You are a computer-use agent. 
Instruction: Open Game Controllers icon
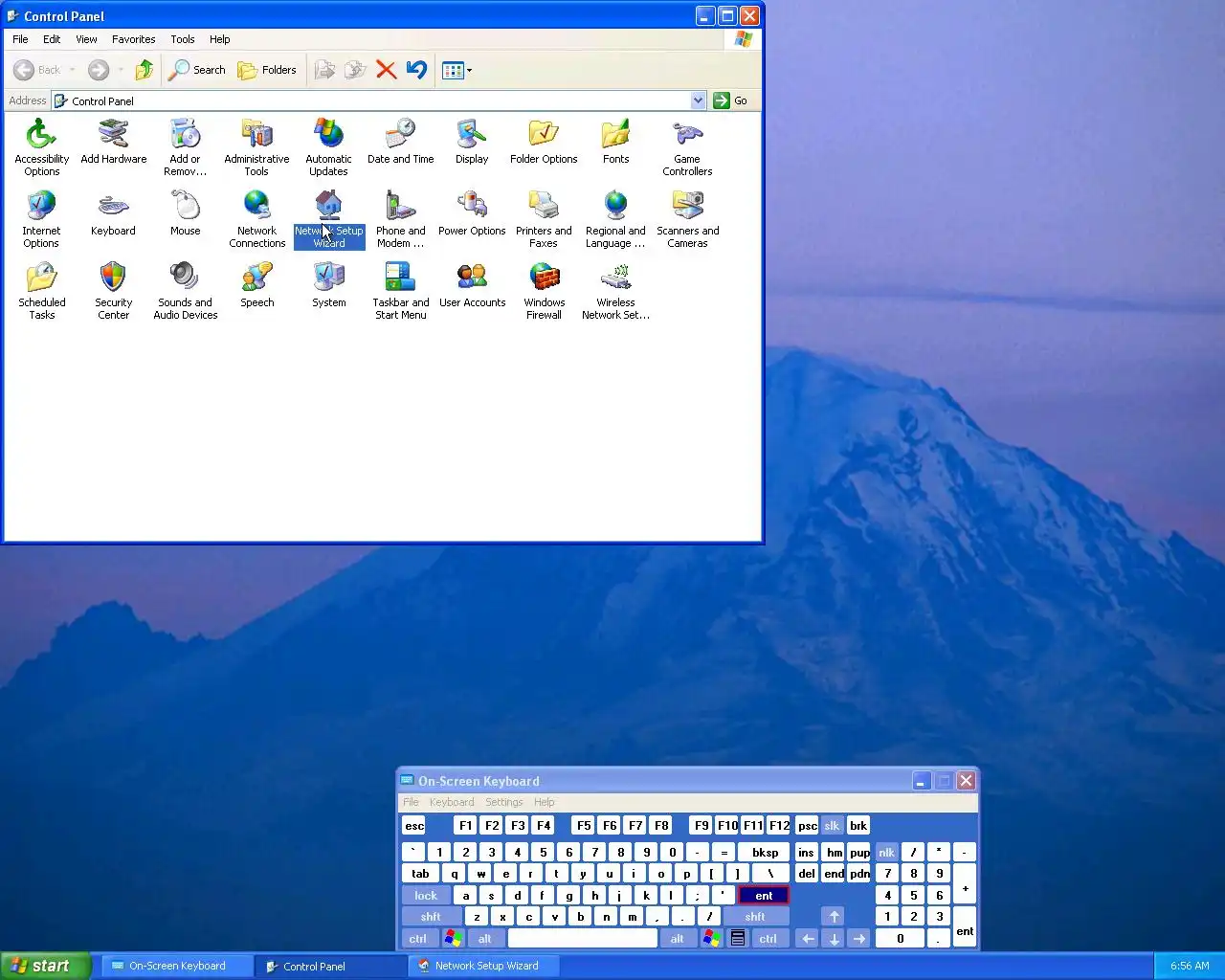click(687, 146)
